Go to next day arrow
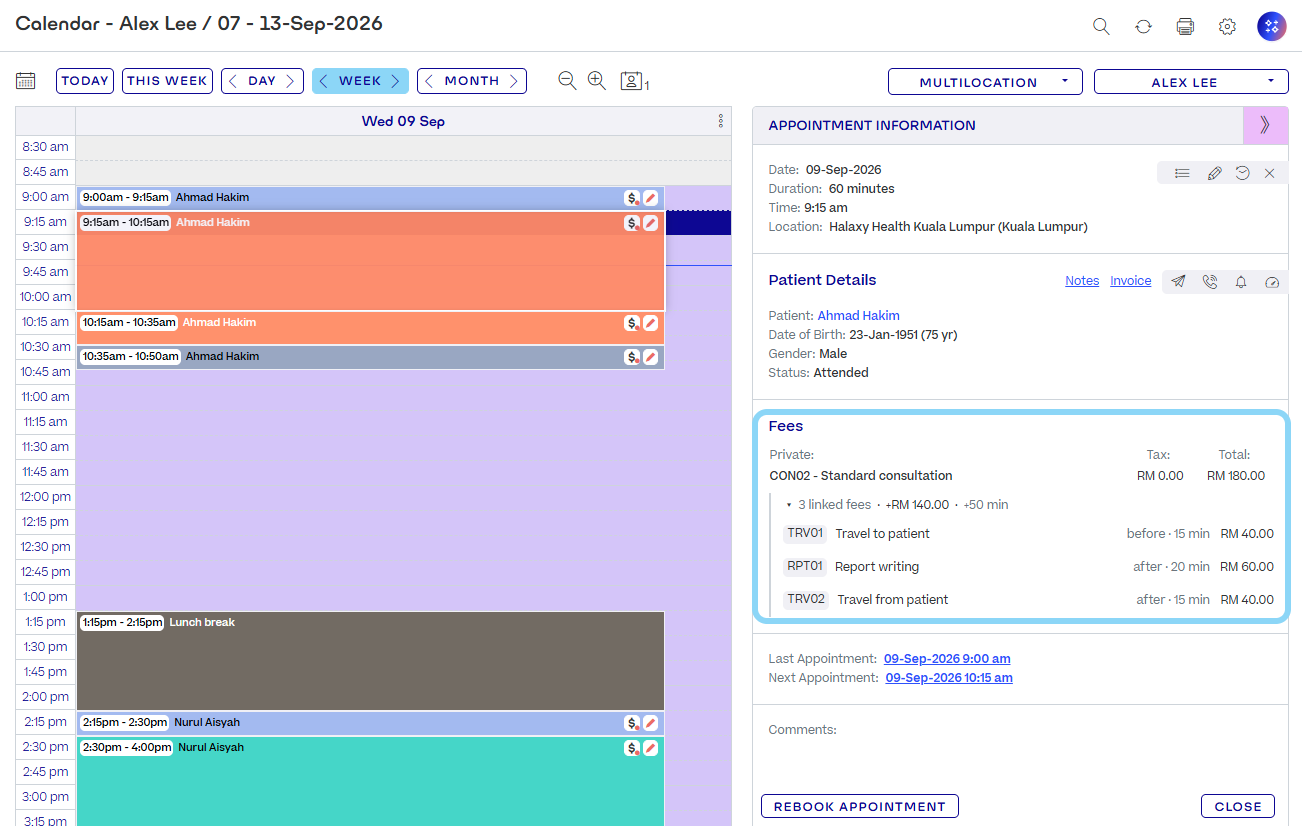The height and width of the screenshot is (826, 1302). point(291,81)
